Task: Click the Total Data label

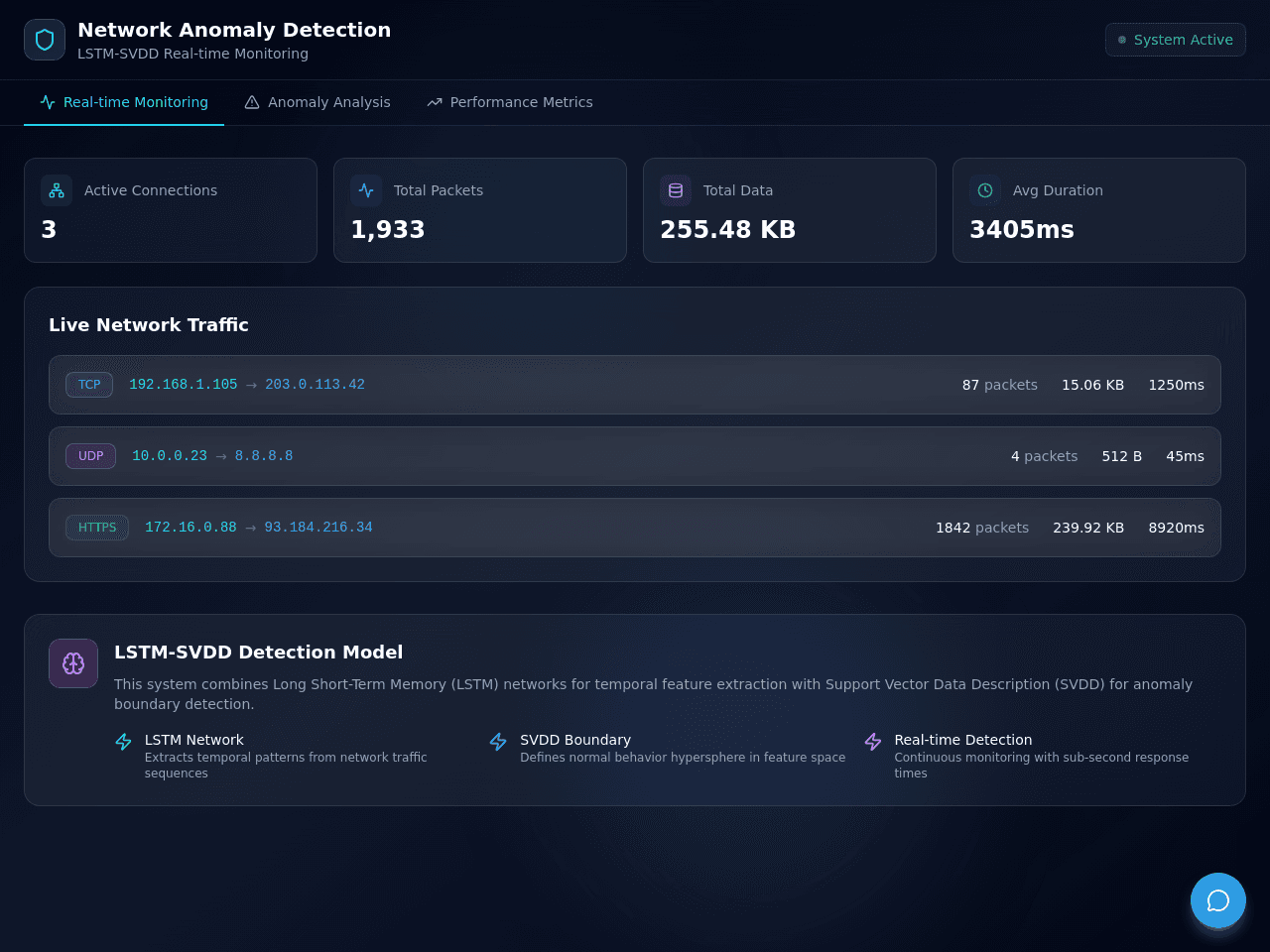Action: click(738, 190)
